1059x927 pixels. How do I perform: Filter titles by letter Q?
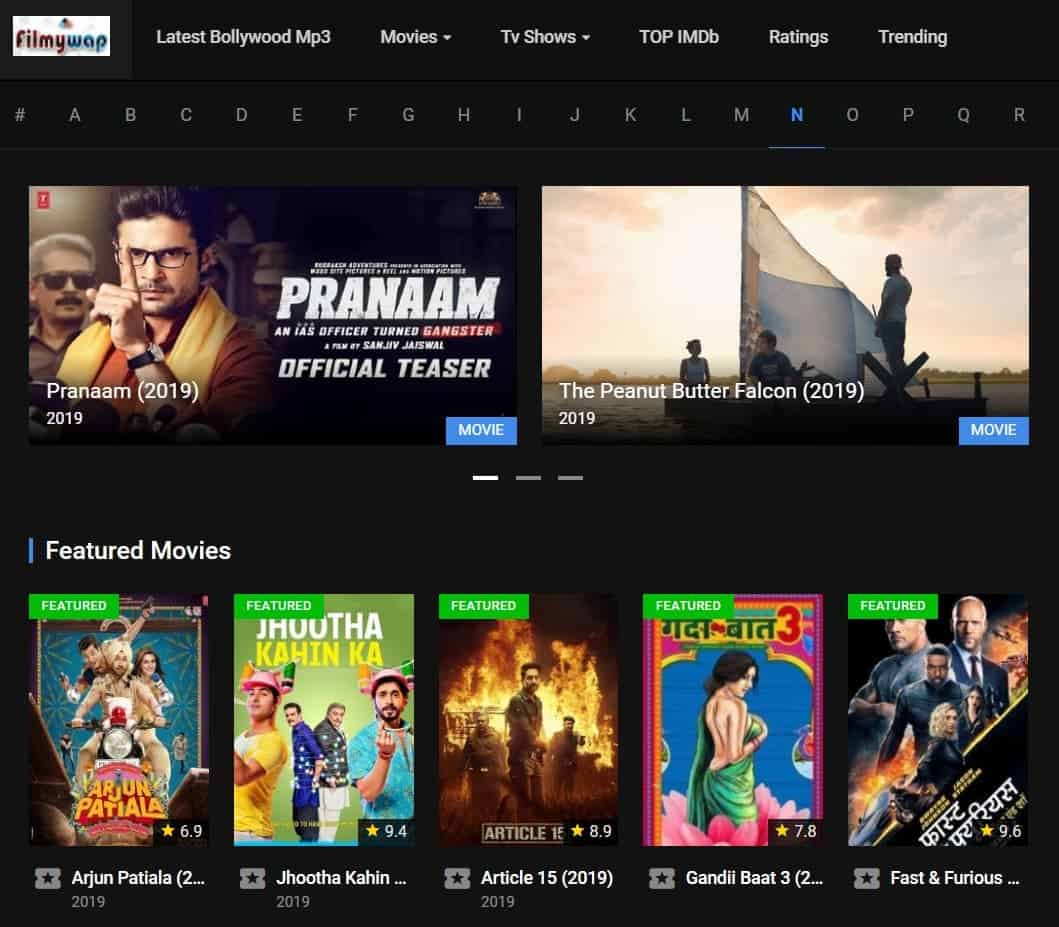click(964, 115)
